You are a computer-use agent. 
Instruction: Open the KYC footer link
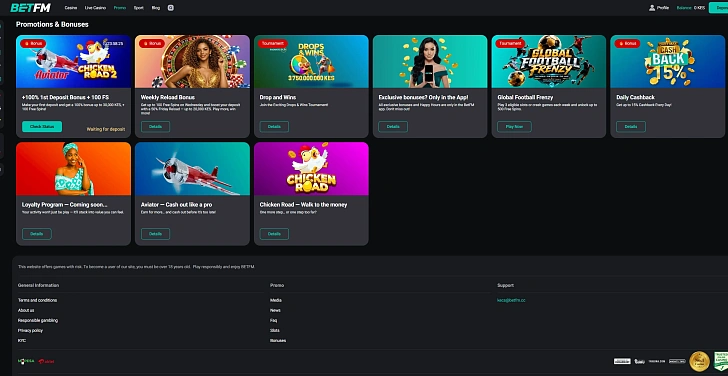(22, 341)
